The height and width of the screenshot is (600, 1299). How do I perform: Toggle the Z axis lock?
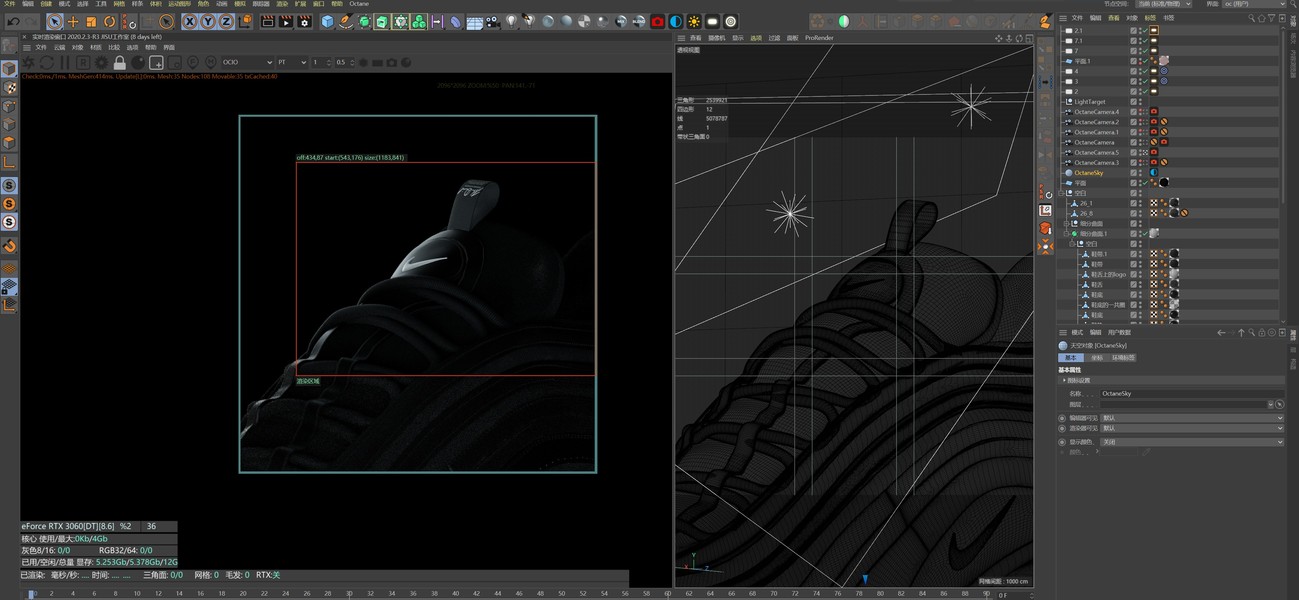click(226, 21)
